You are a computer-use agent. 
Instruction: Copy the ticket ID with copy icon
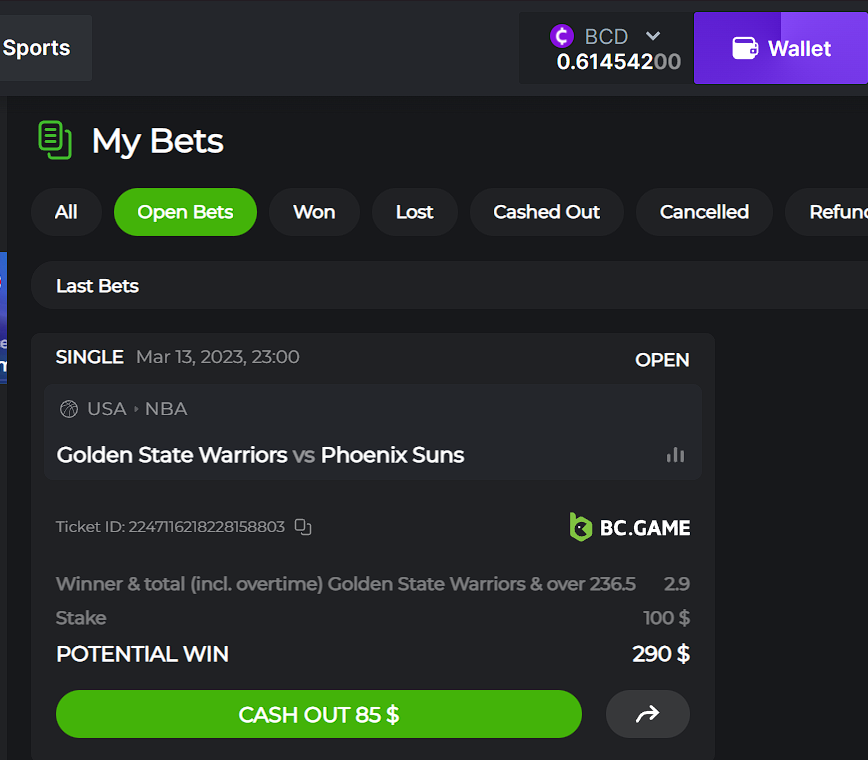303,527
